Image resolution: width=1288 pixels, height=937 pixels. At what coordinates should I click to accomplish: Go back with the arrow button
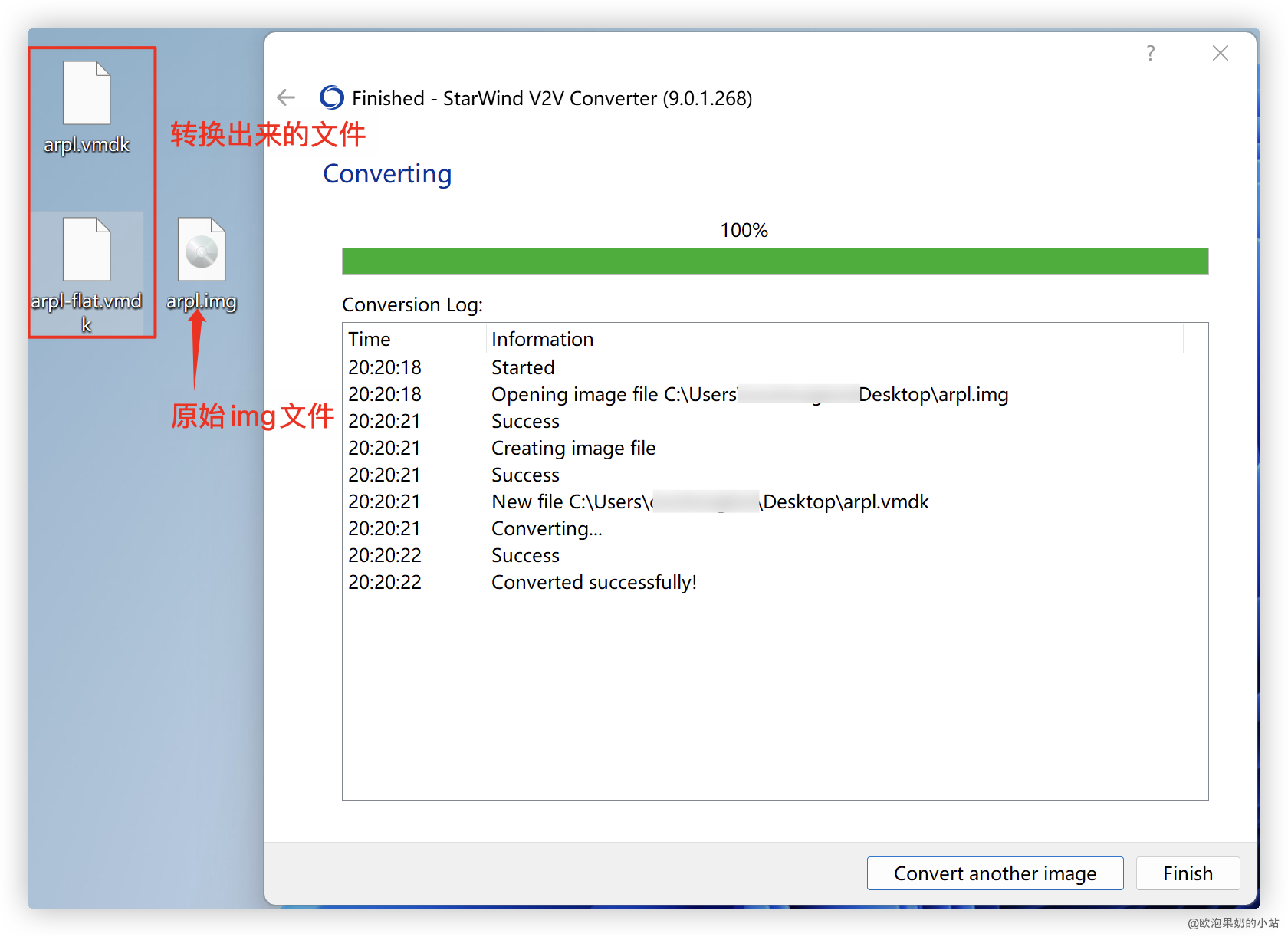click(x=286, y=97)
